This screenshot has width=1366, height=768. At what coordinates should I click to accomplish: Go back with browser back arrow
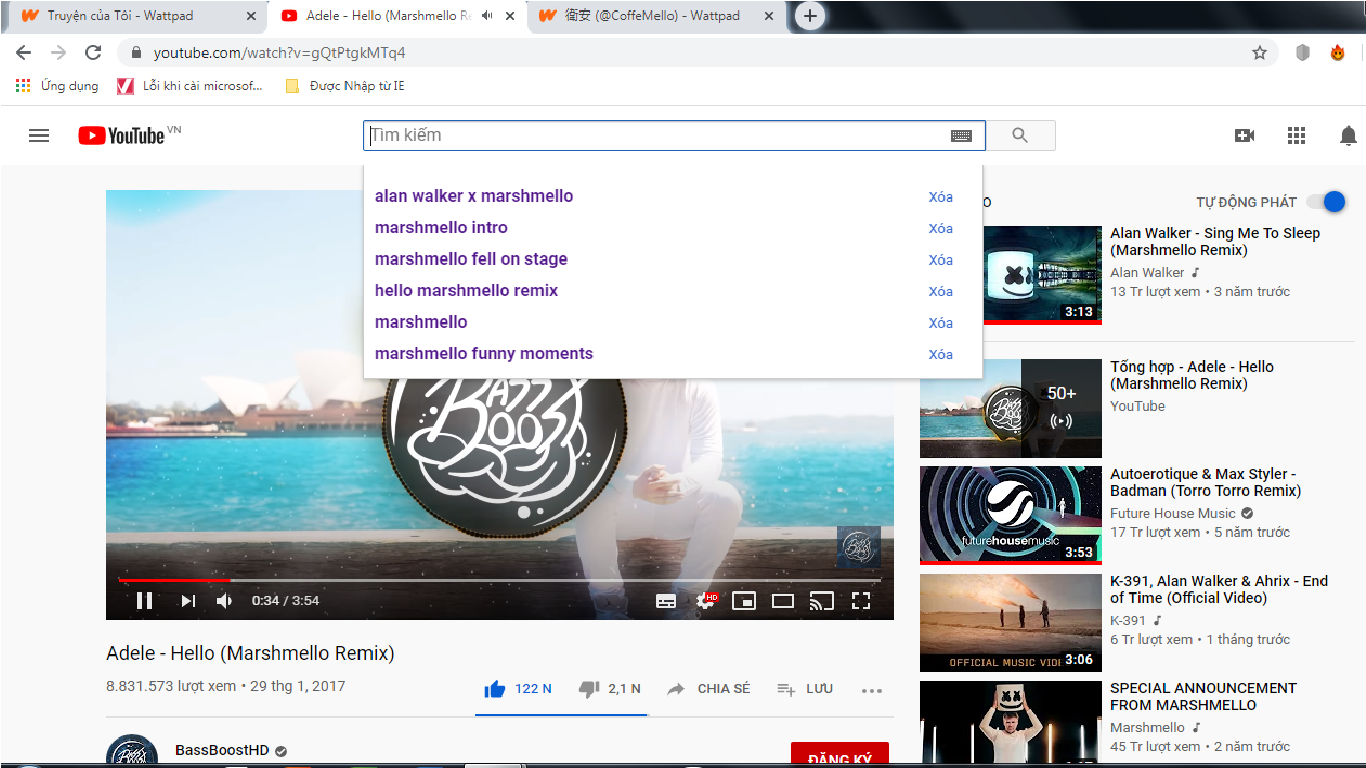point(23,53)
